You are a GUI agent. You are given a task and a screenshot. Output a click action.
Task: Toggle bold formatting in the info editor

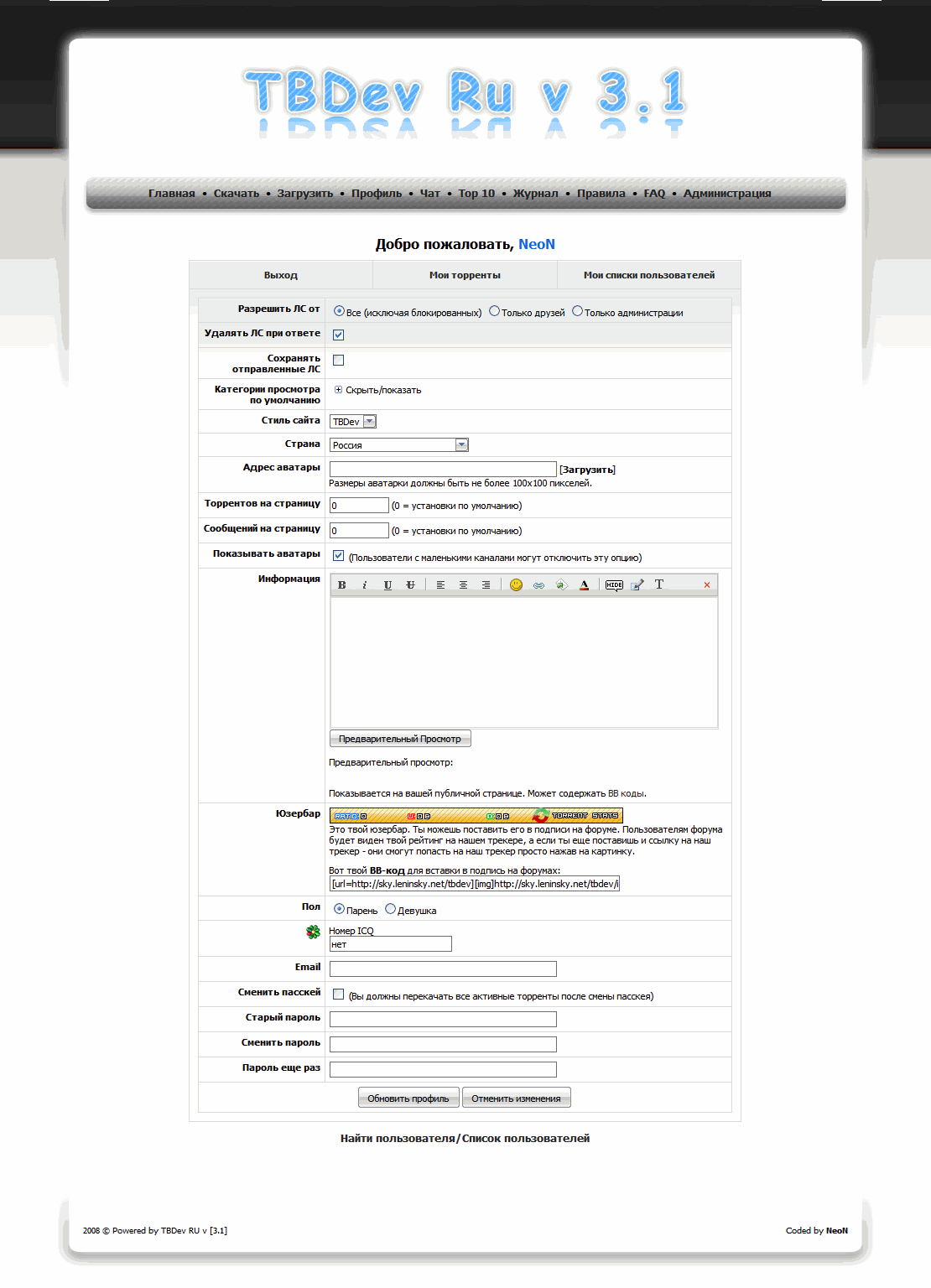pyautogui.click(x=342, y=584)
